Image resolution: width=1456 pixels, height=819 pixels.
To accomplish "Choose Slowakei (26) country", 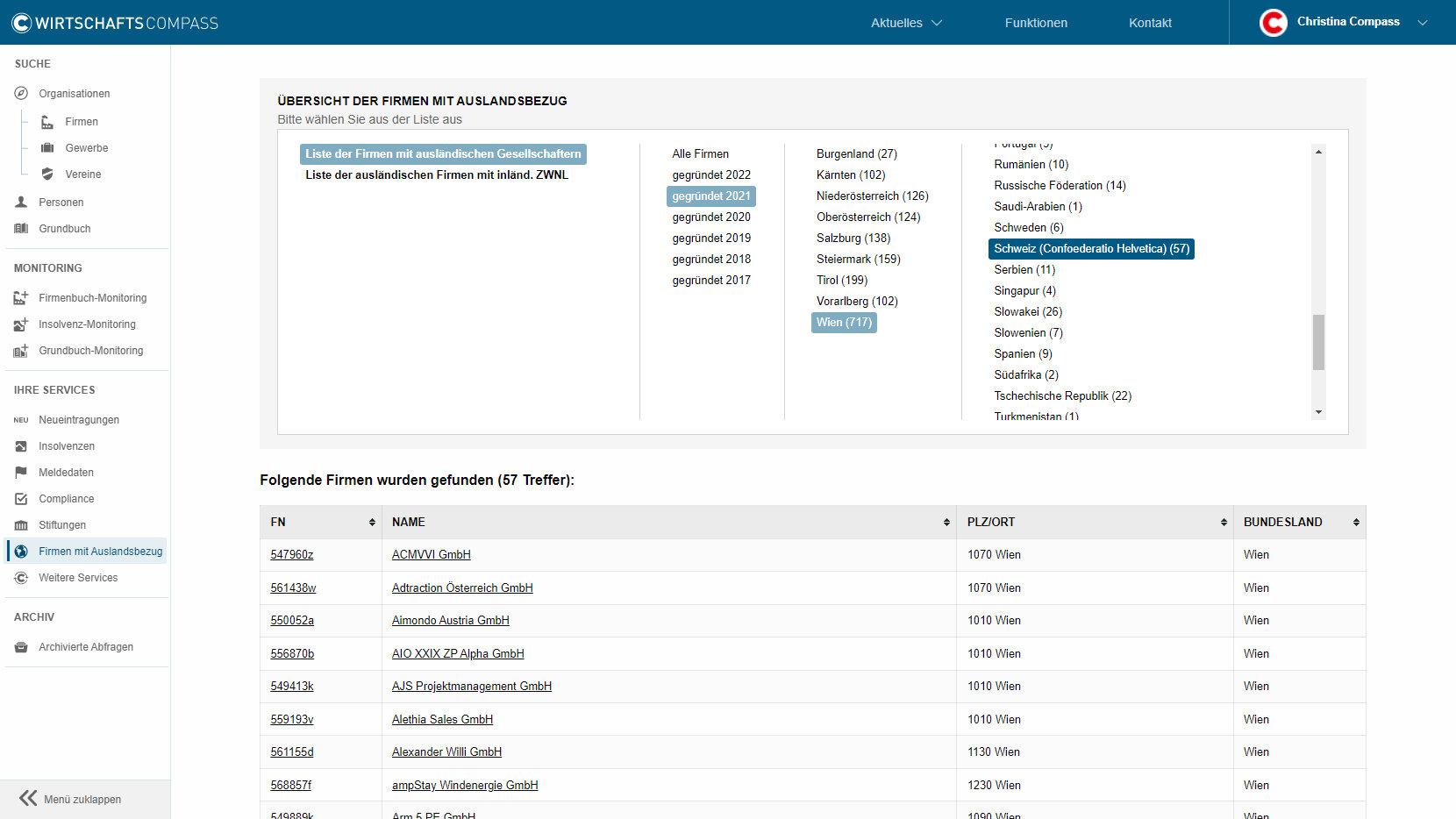I will (1027, 311).
